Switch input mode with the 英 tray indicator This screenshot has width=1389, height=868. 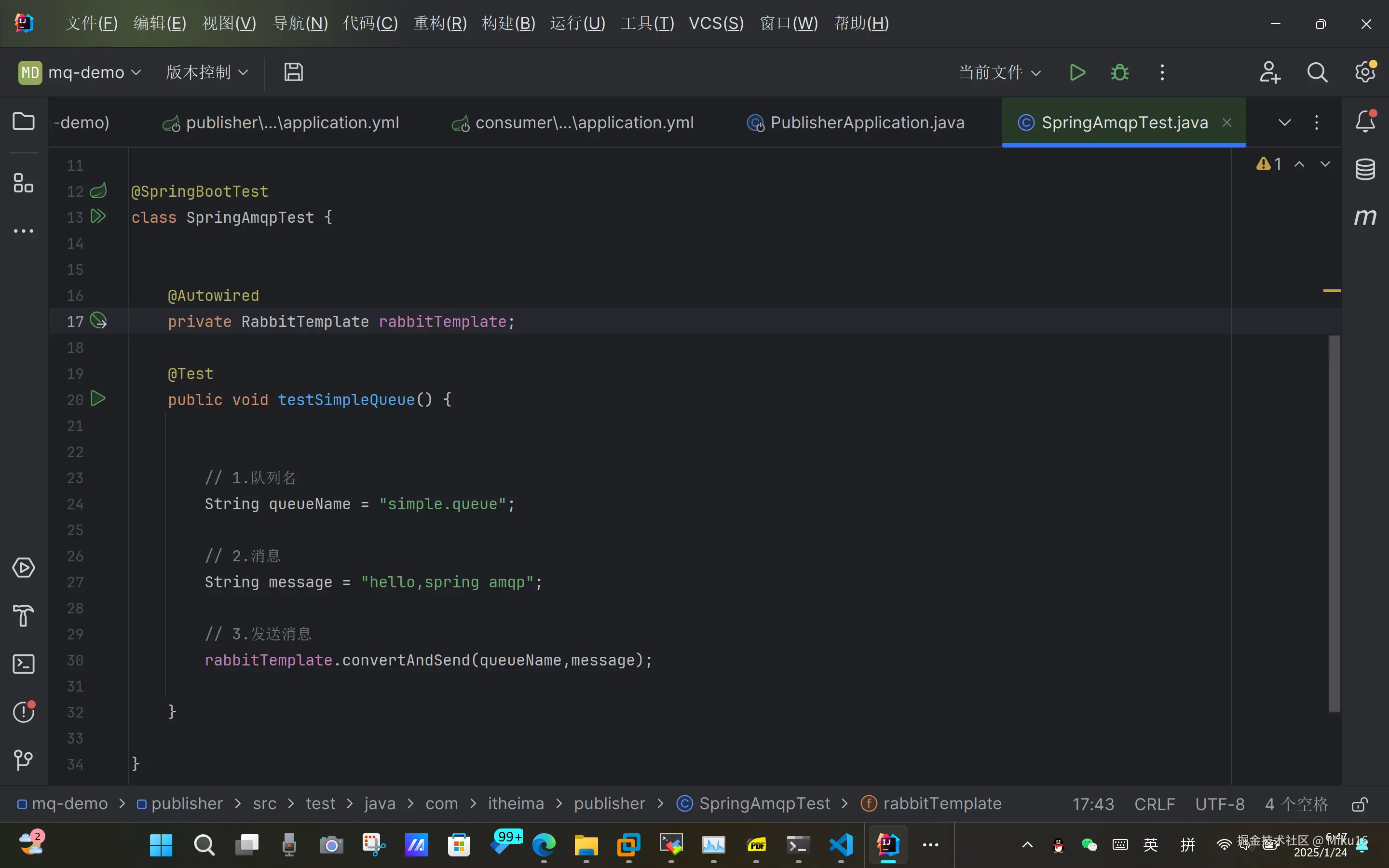click(1150, 844)
